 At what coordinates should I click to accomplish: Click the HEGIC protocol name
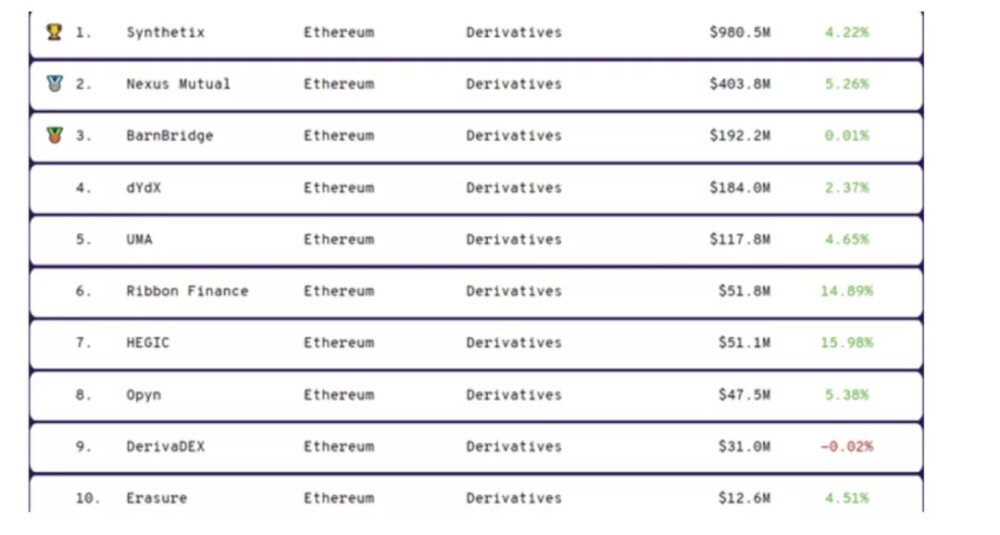coord(147,343)
